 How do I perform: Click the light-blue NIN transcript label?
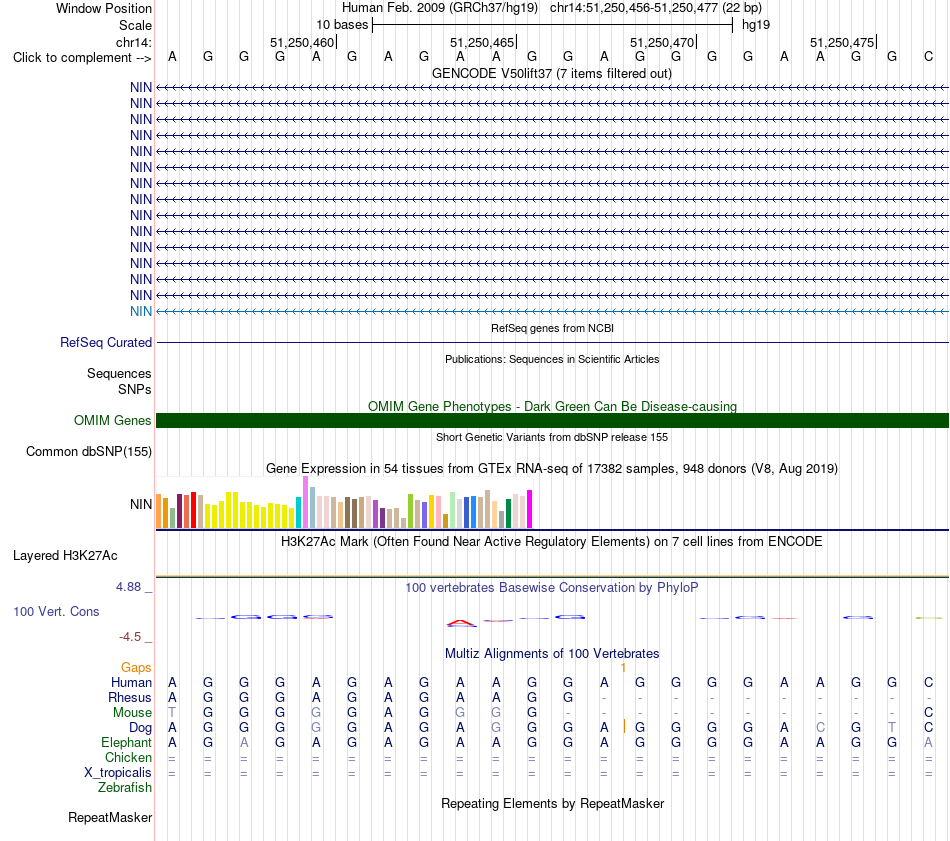point(141,311)
